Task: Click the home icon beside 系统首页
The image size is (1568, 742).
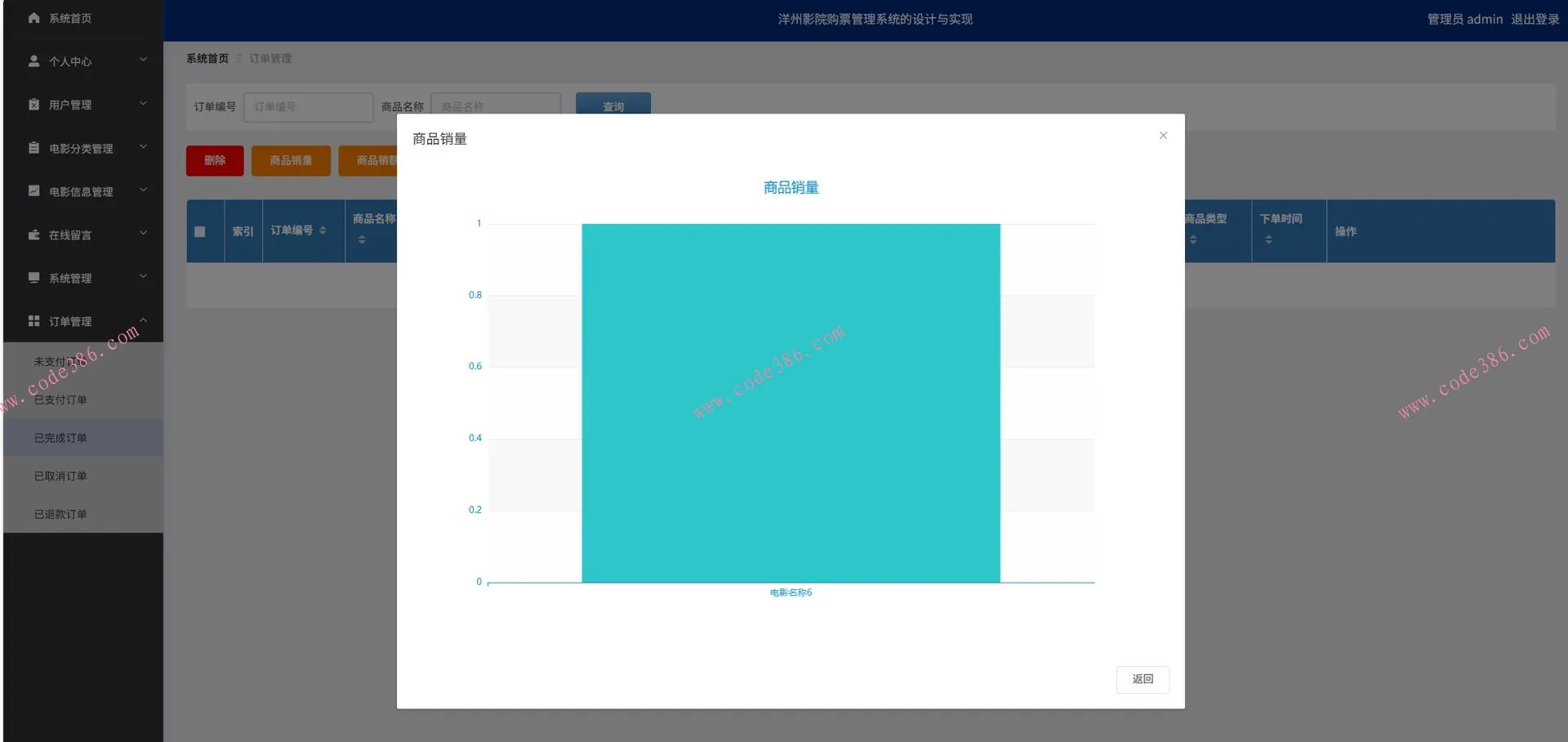Action: point(33,18)
